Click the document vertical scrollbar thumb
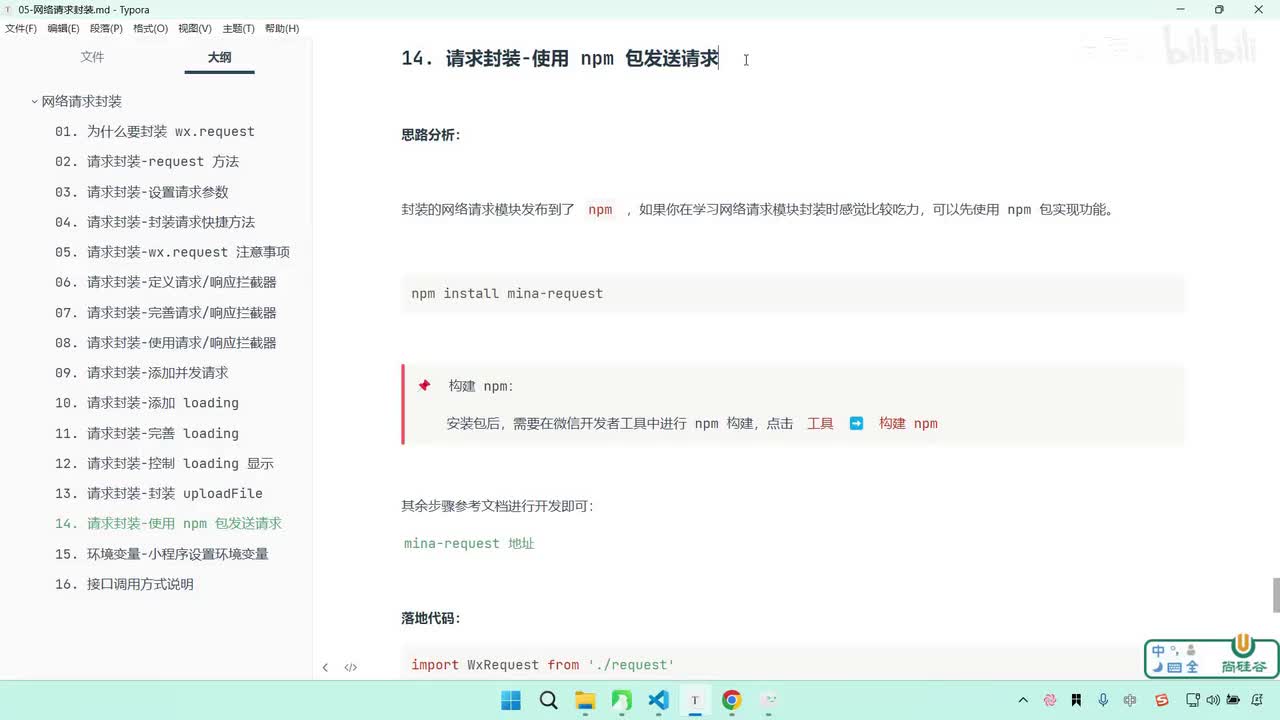Image resolution: width=1280 pixels, height=720 pixels. click(1276, 594)
